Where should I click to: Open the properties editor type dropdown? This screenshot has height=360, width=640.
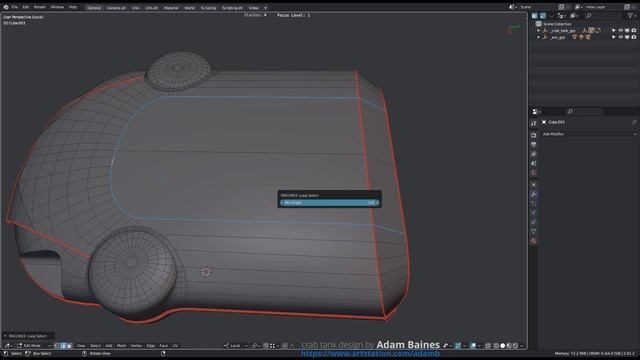[x=536, y=111]
